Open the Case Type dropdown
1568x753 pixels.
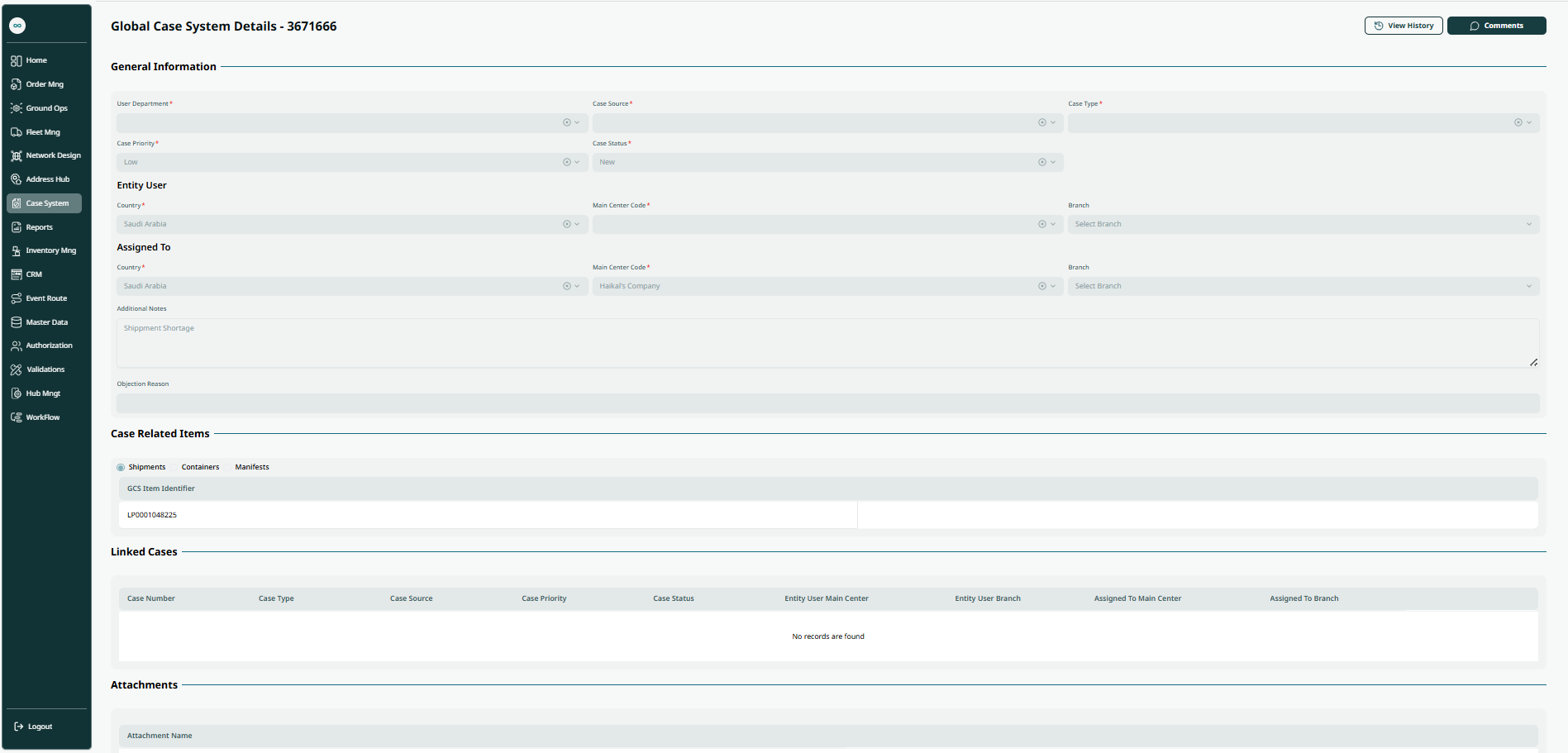[1528, 122]
